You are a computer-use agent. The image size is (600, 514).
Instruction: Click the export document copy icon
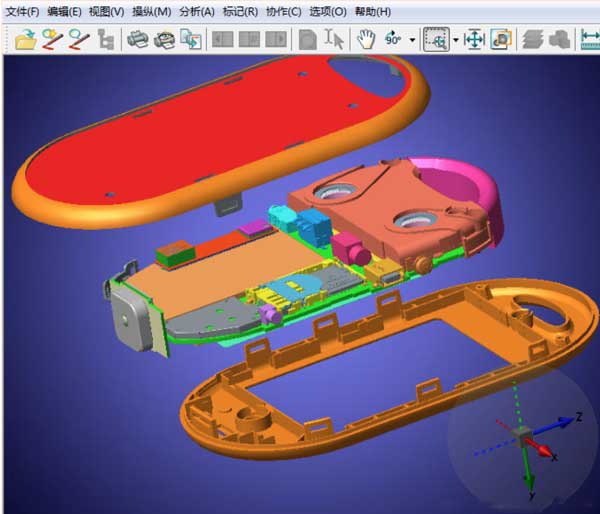pos(191,39)
